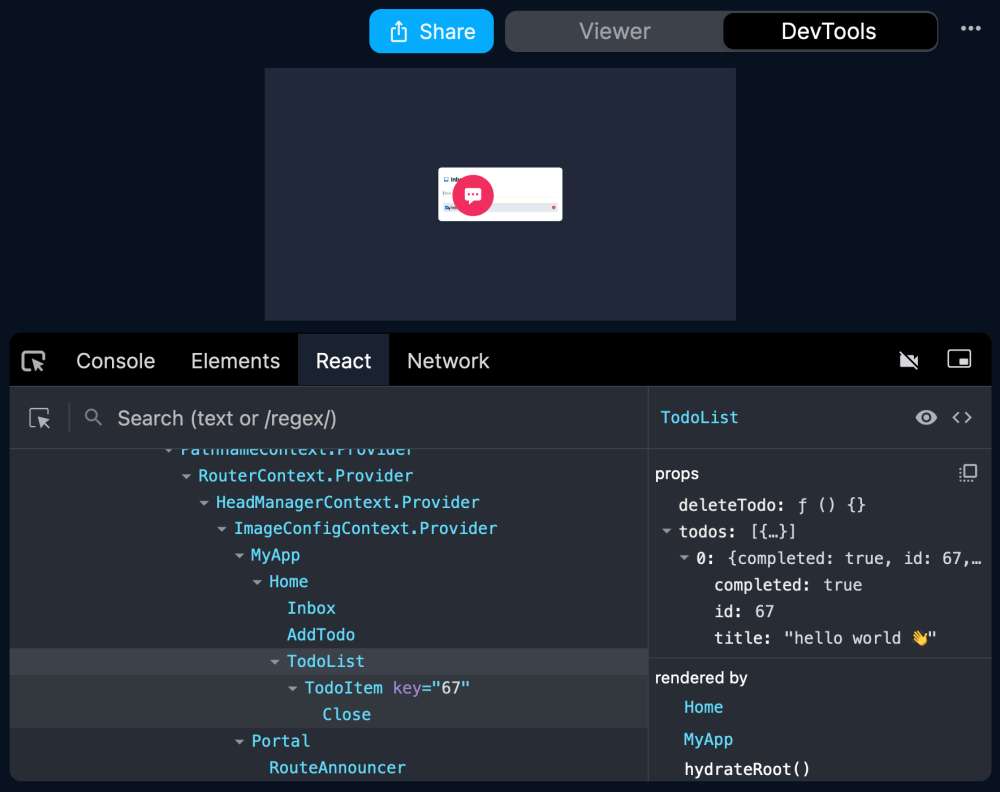
Task: Open the ellipsis options menu top right
Action: coord(970,30)
